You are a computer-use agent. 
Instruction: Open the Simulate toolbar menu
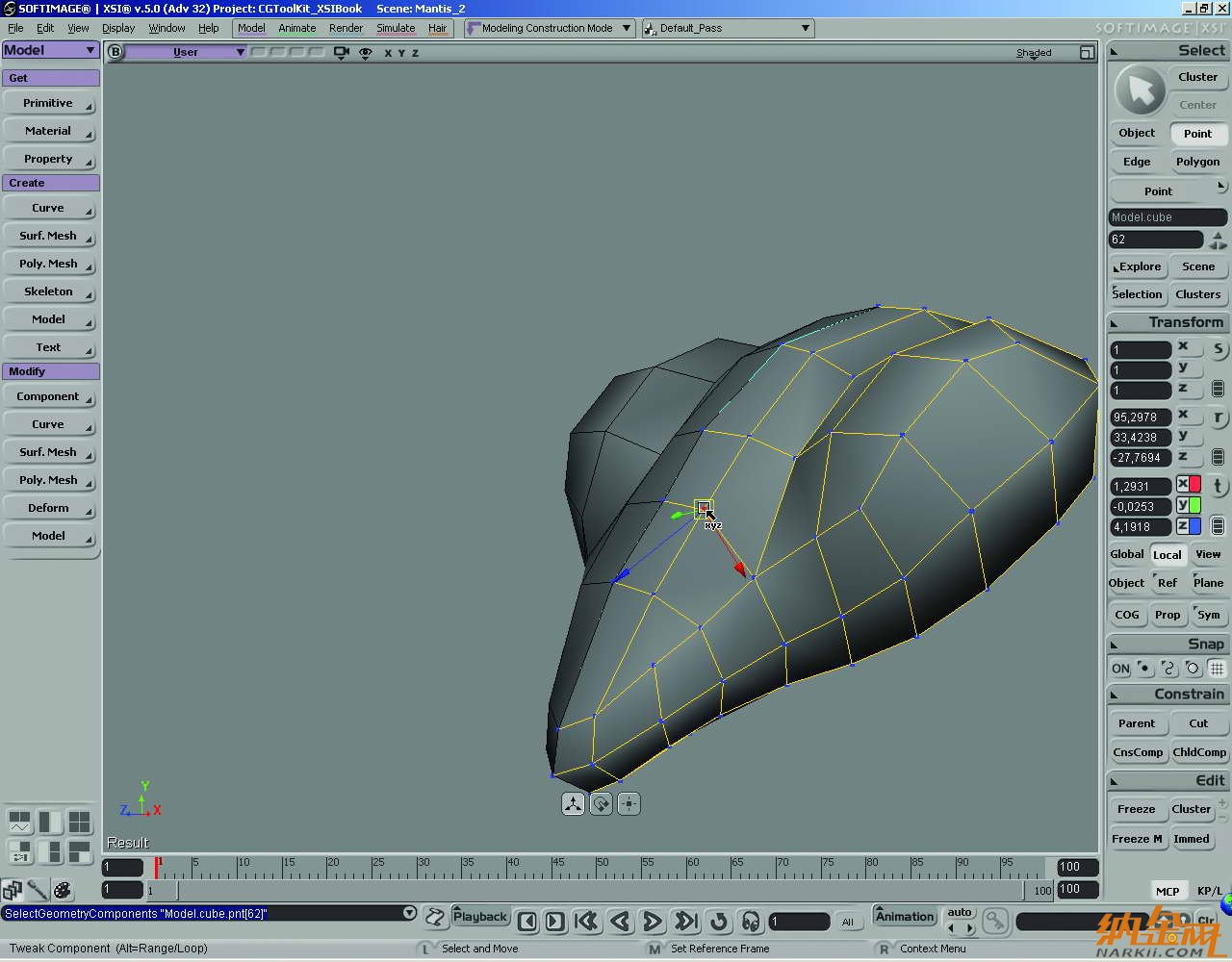pyautogui.click(x=396, y=28)
